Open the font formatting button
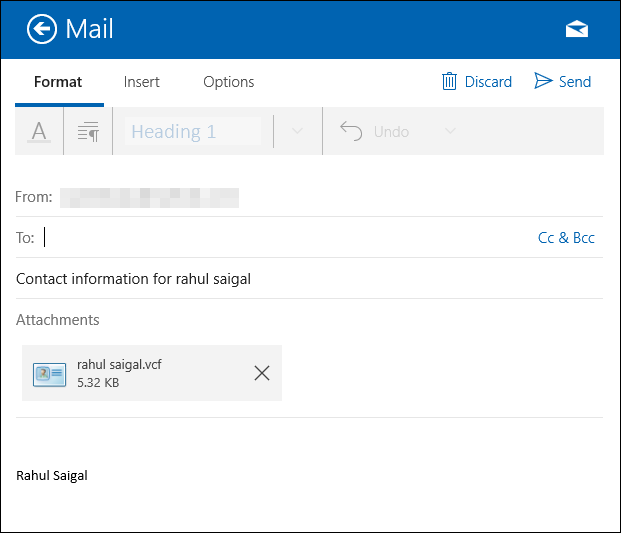This screenshot has width=621, height=533. pyautogui.click(x=39, y=131)
